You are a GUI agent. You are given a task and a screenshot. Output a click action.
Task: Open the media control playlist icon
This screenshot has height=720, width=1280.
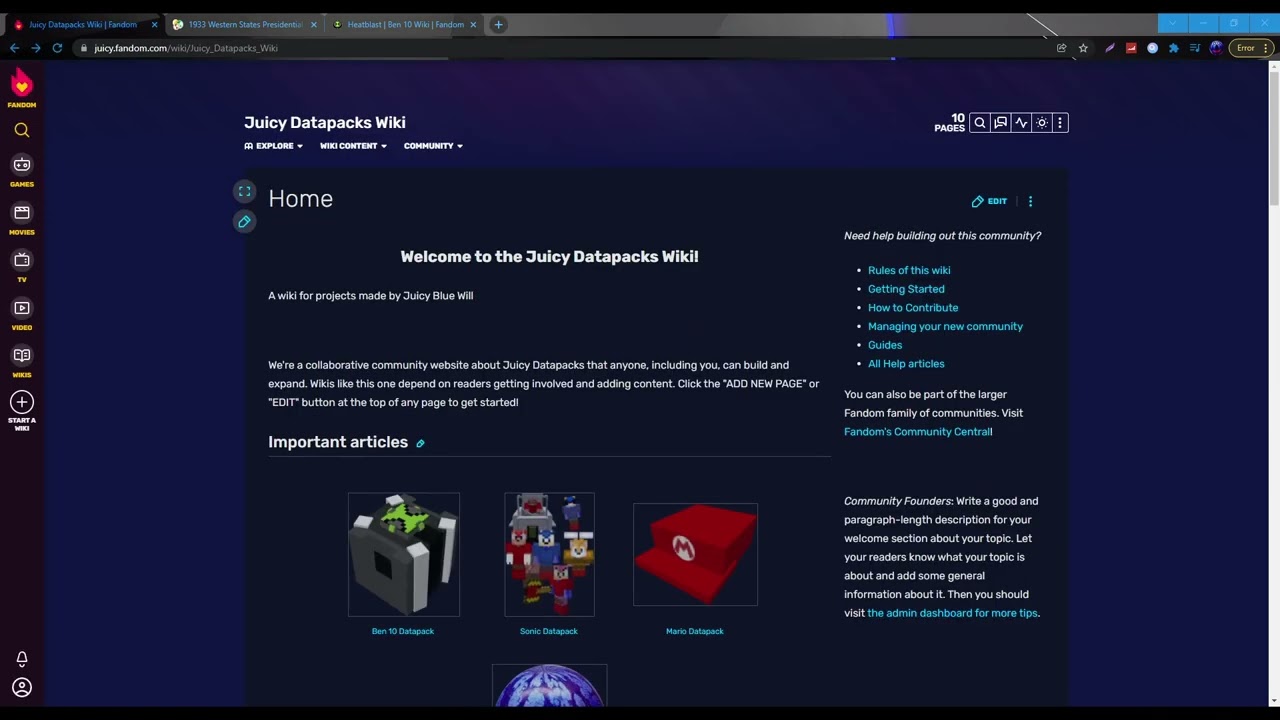point(1194,48)
